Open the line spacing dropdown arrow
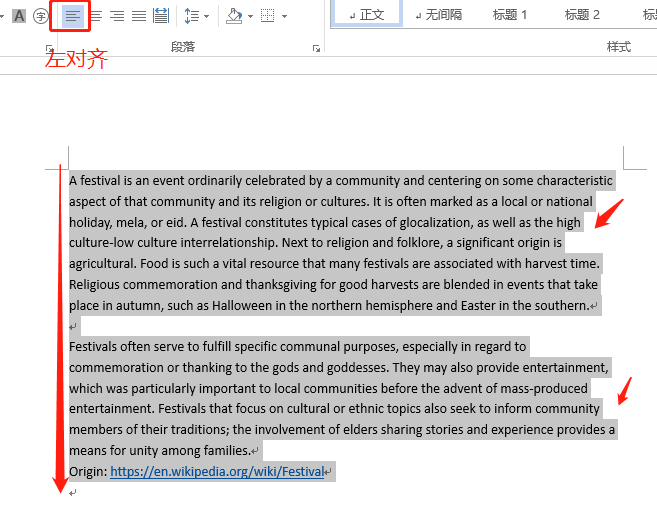This screenshot has width=657, height=514. pyautogui.click(x=207, y=17)
